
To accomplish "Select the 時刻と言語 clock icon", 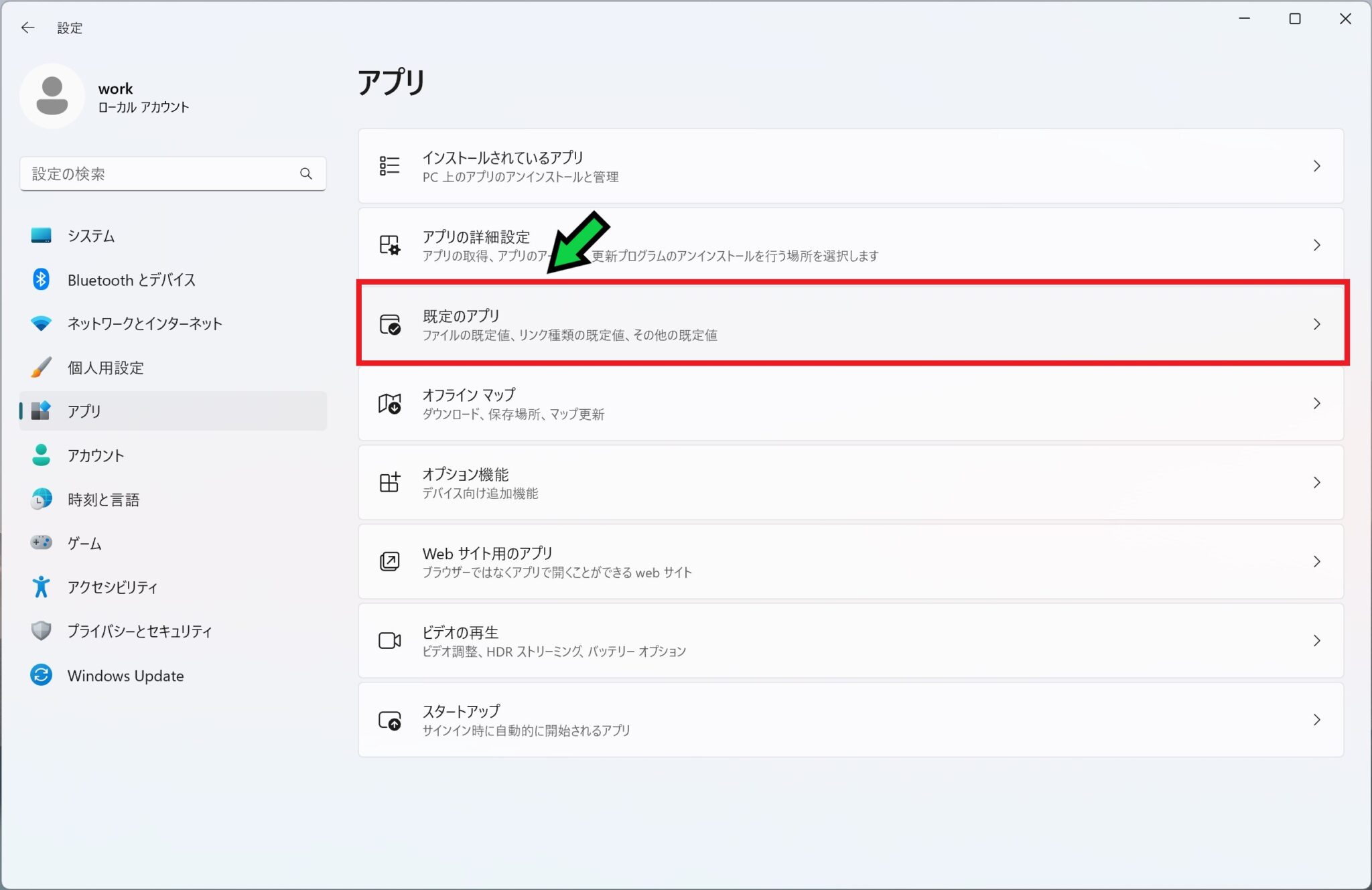I will pos(41,499).
